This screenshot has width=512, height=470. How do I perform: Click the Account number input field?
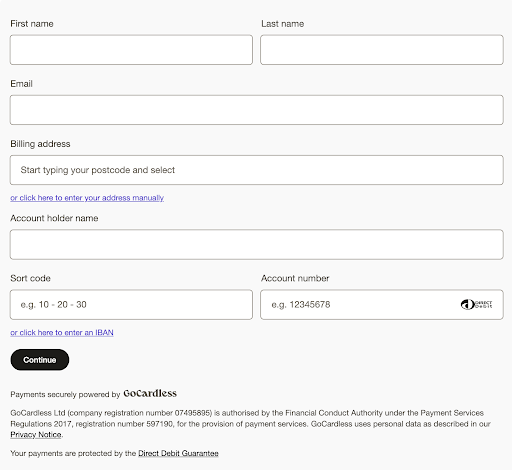click(x=382, y=305)
